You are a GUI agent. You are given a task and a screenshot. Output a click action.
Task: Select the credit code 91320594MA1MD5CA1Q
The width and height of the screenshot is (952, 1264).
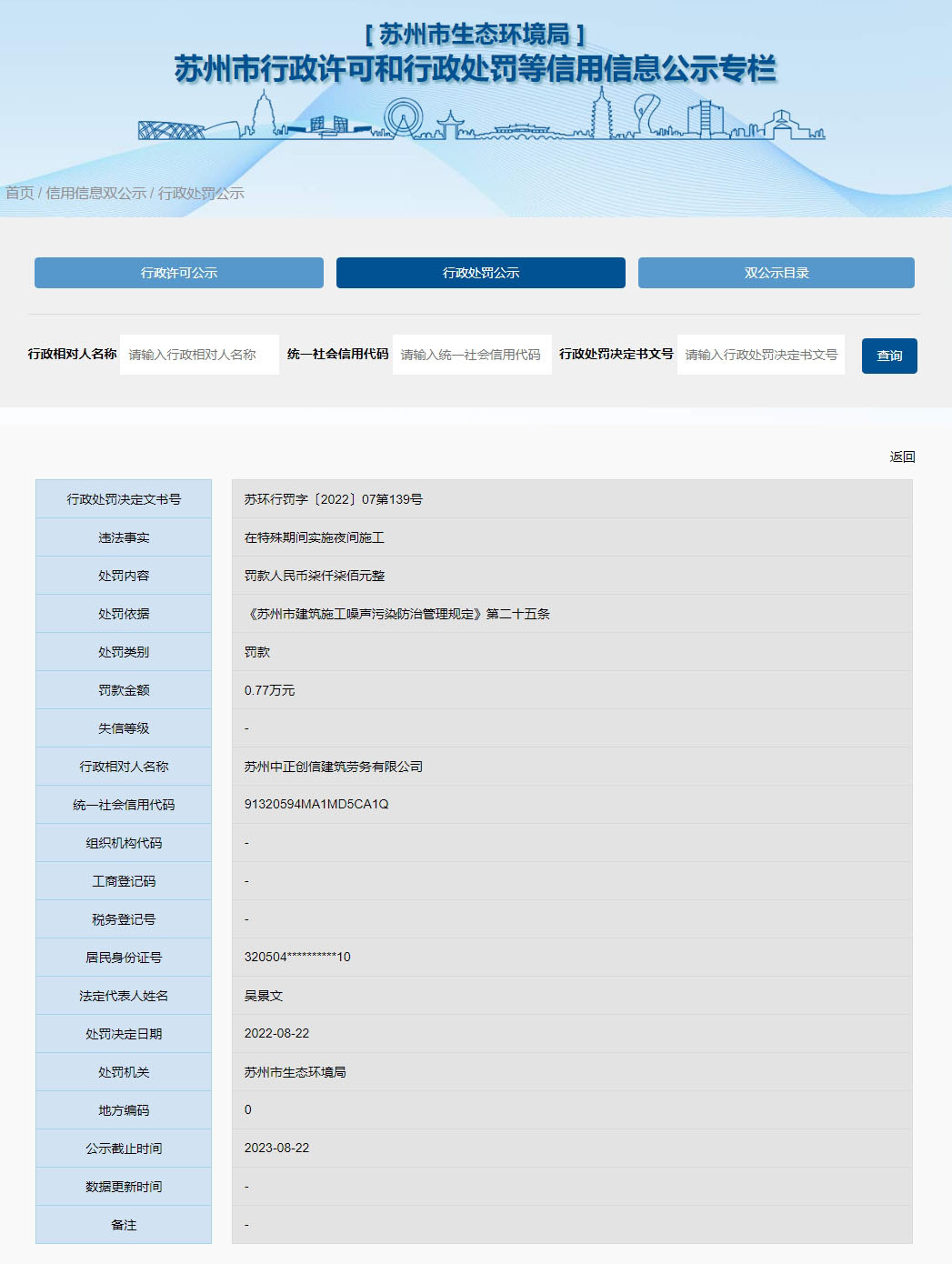tap(316, 804)
